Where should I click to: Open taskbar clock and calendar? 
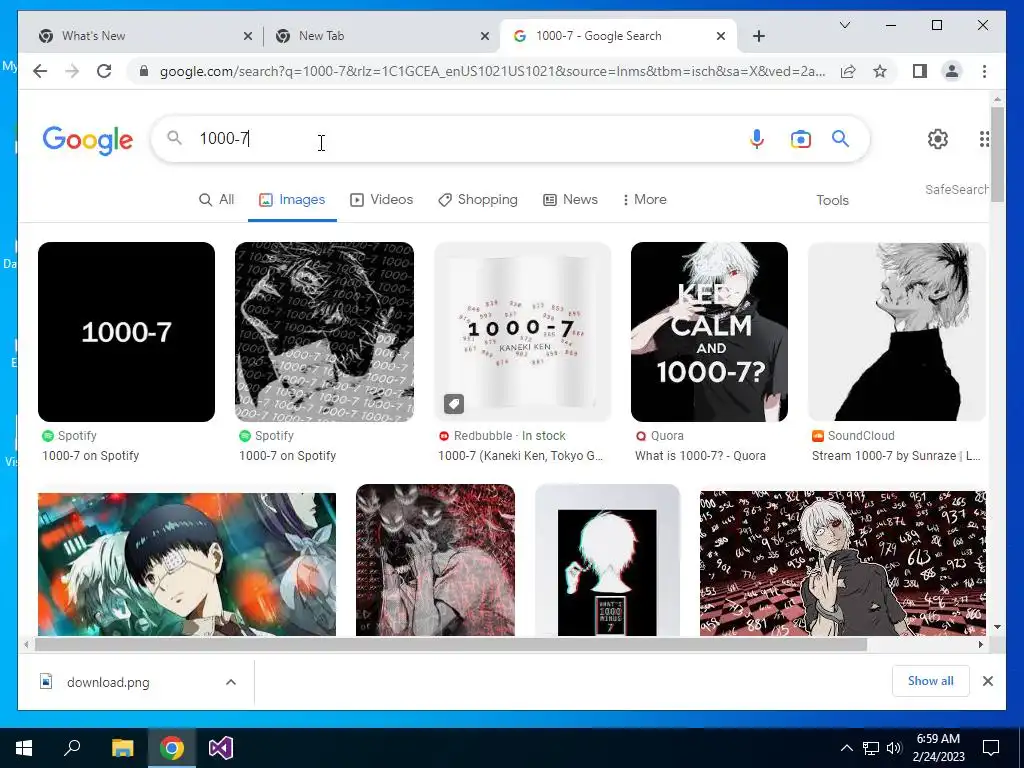tap(938, 748)
